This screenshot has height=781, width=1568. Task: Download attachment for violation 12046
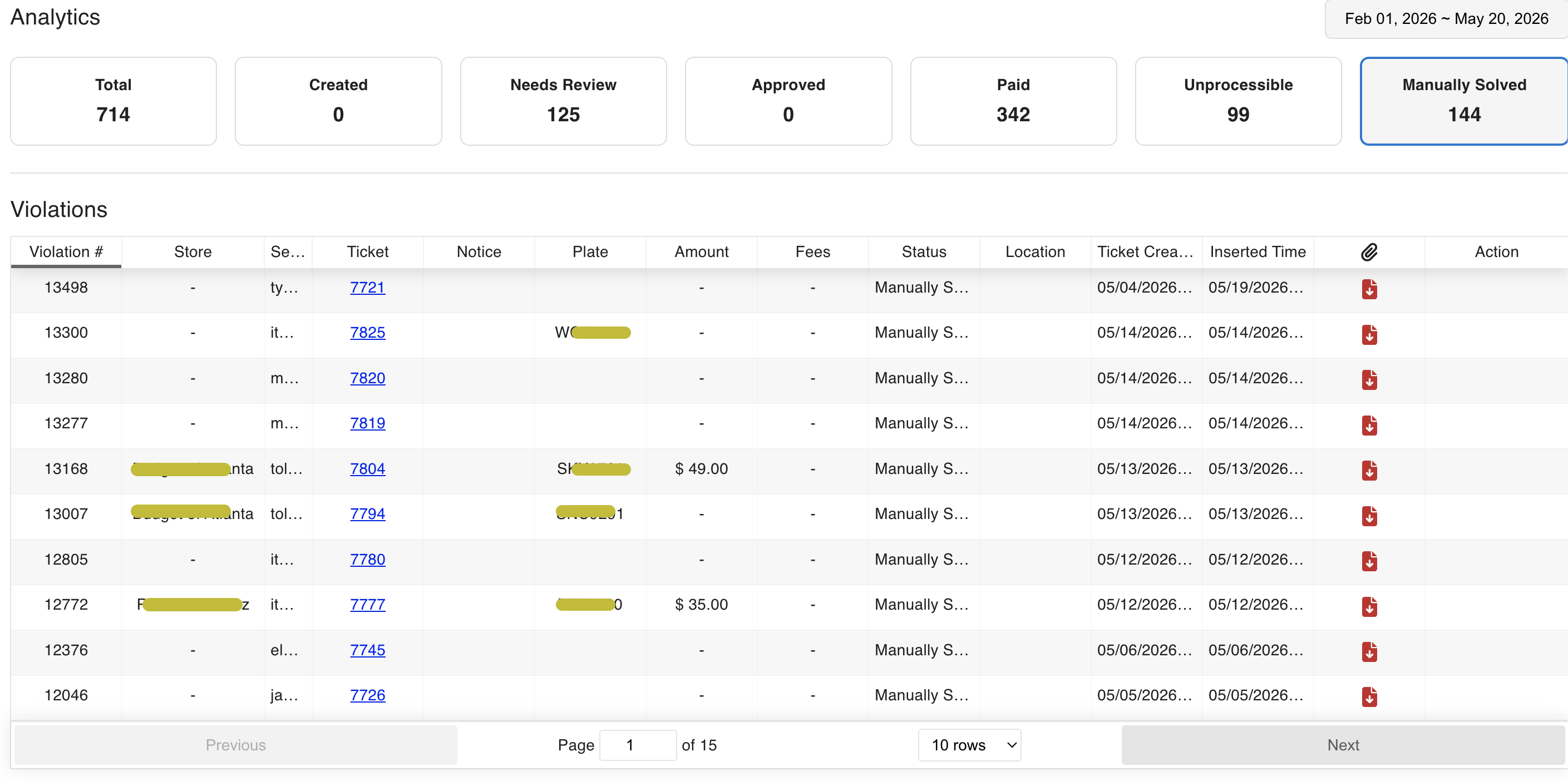tap(1369, 696)
